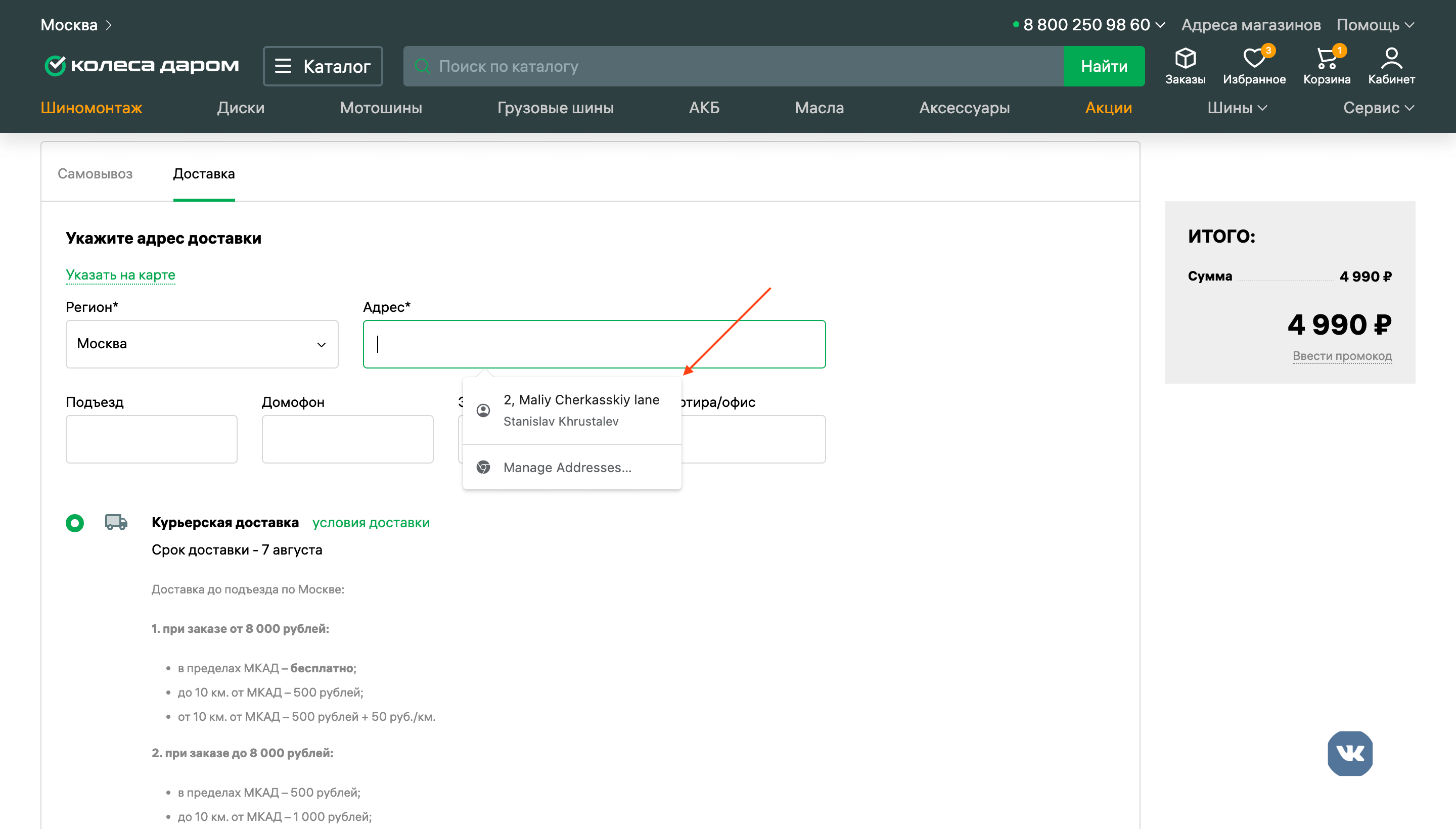Switch to the Самовывоз tab
The height and width of the screenshot is (829, 1456).
[95, 173]
